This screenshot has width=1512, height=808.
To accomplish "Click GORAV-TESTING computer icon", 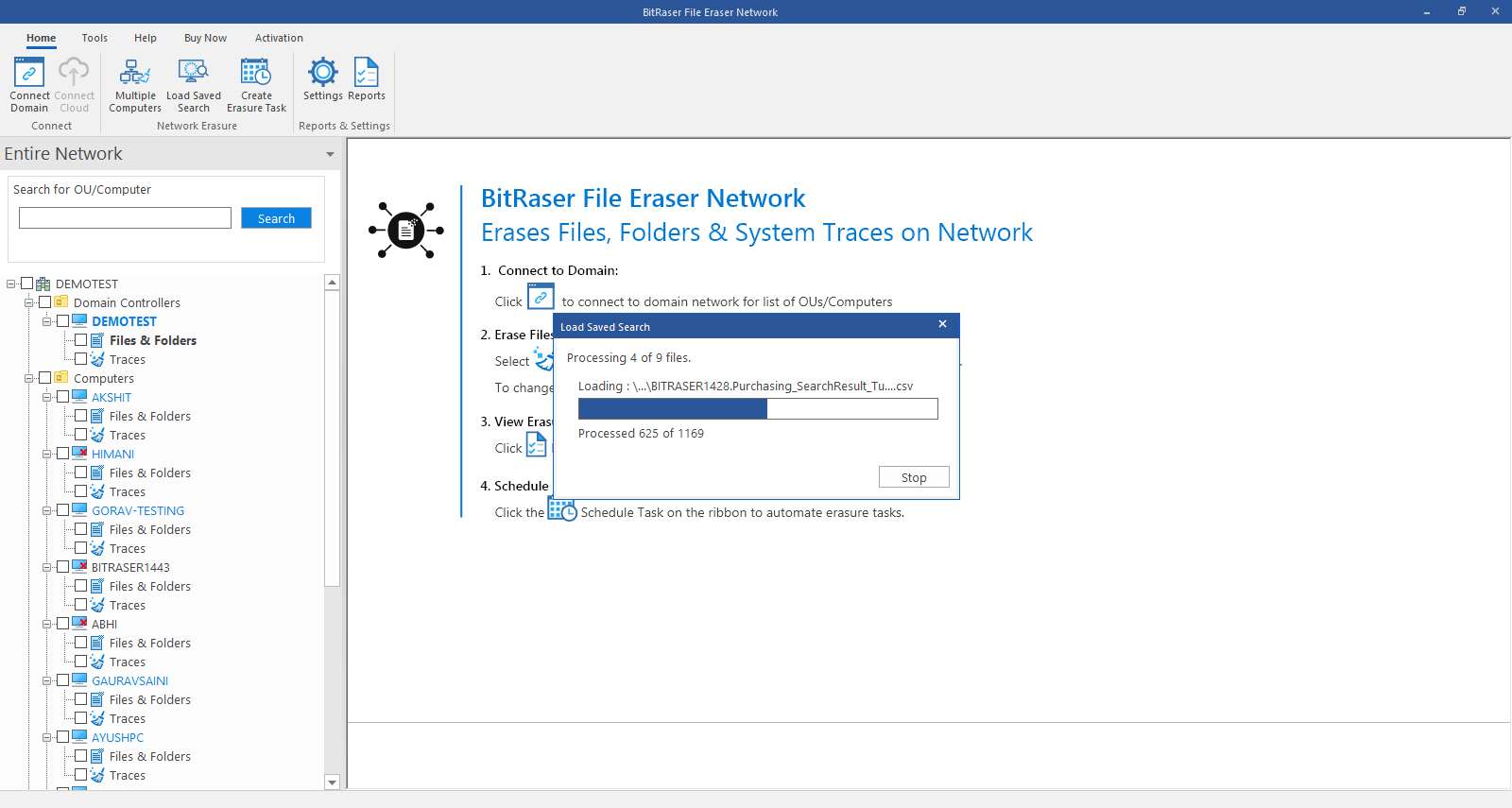I will pos(80,510).
